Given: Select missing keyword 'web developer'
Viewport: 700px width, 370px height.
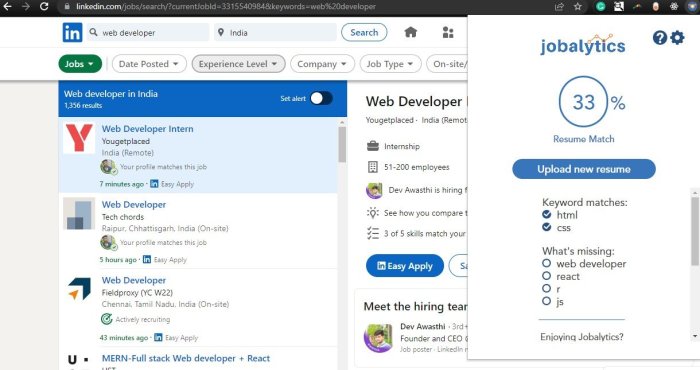Looking at the screenshot, I should (546, 263).
